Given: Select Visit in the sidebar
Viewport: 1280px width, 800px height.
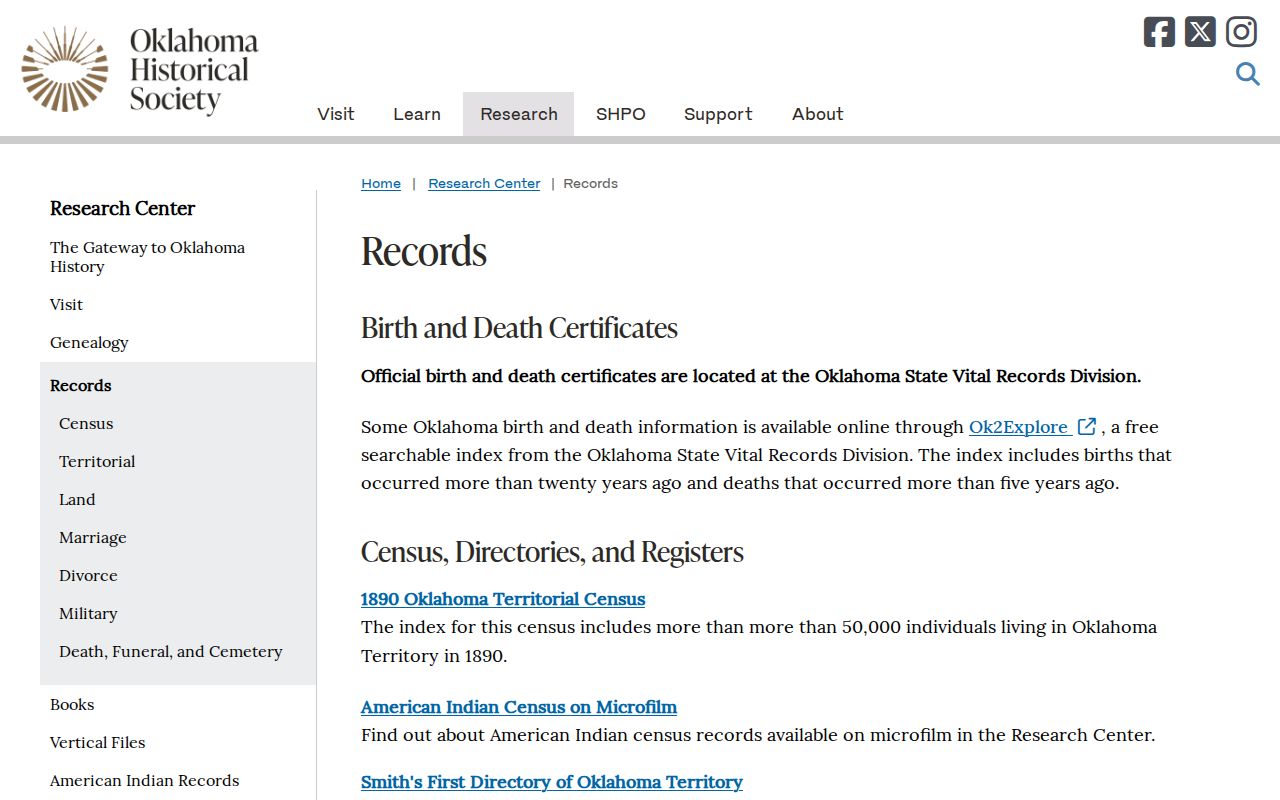Looking at the screenshot, I should tap(66, 305).
